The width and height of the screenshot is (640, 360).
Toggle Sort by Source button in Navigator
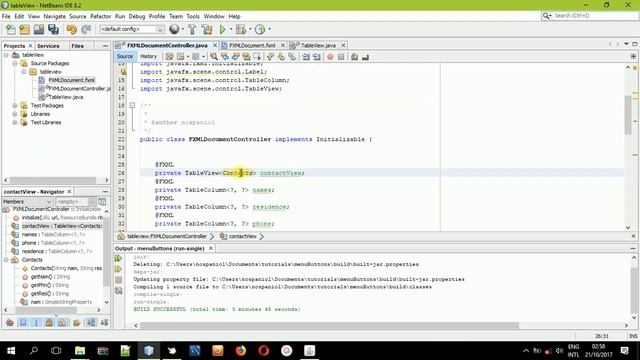(104, 323)
